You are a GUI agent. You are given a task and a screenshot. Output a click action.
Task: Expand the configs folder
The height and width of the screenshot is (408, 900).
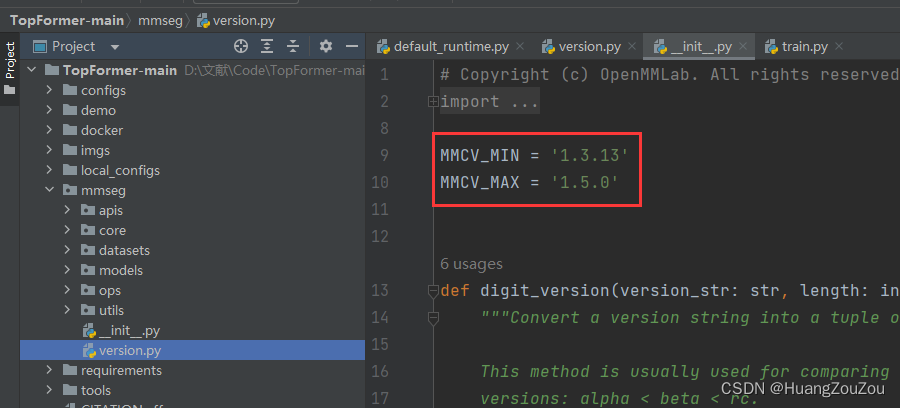click(x=49, y=90)
